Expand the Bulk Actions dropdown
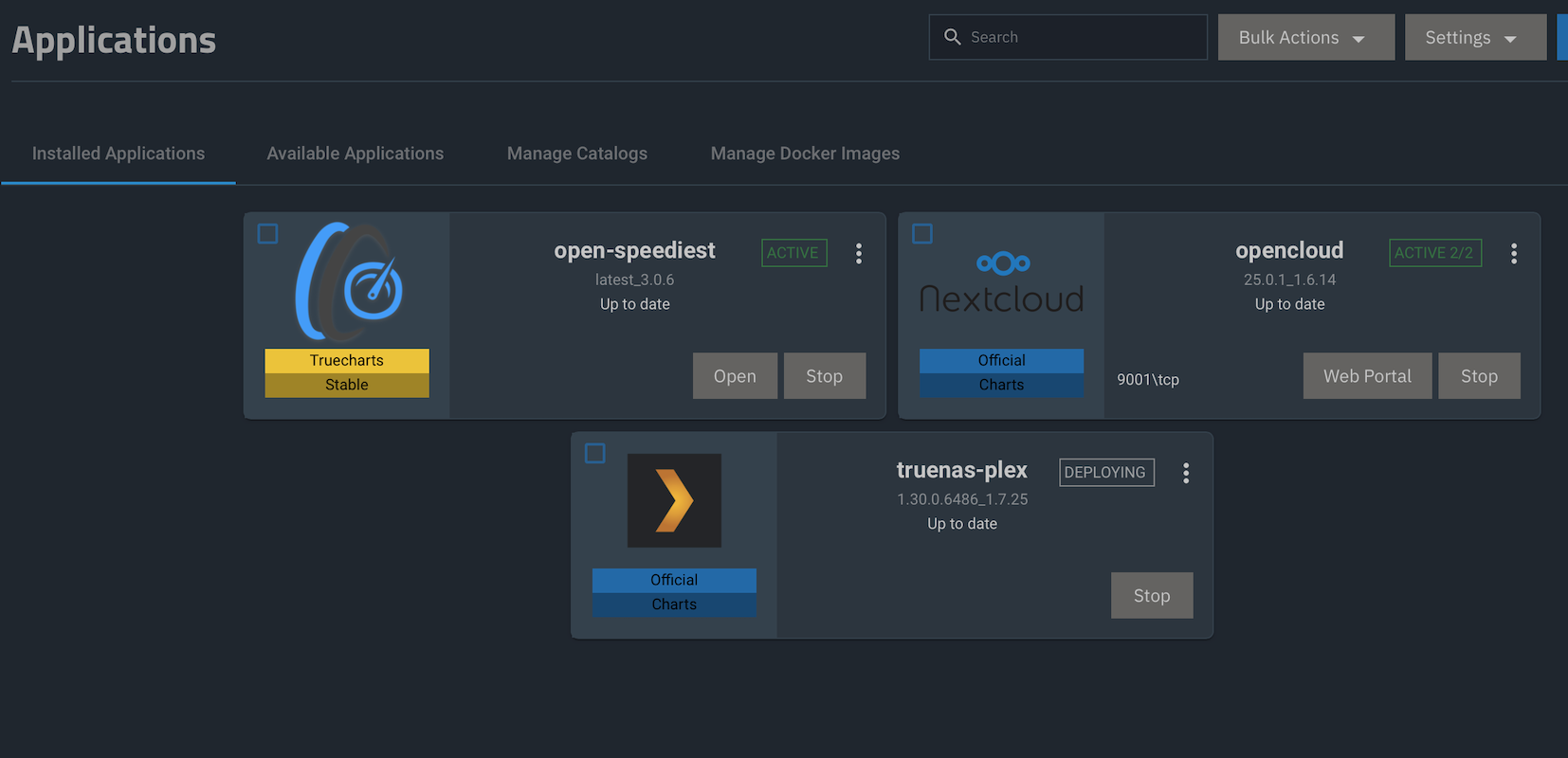The image size is (1568, 758). pos(1305,38)
